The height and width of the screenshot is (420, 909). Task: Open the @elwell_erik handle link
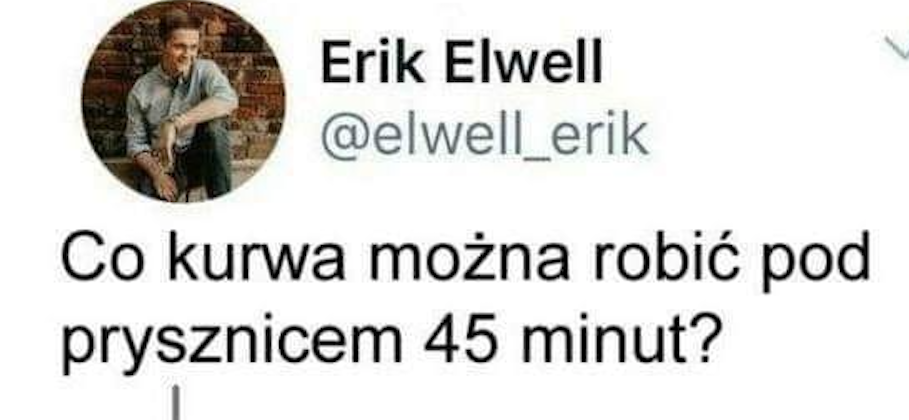[484, 138]
